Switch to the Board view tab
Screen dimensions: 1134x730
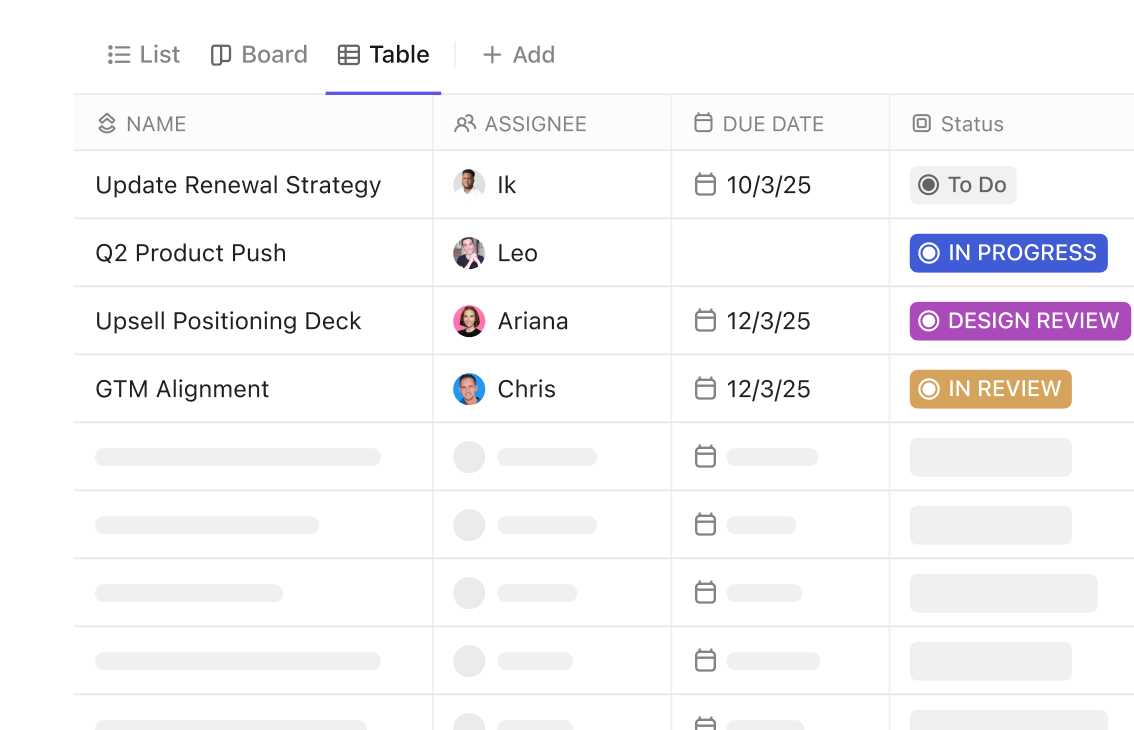tap(259, 55)
